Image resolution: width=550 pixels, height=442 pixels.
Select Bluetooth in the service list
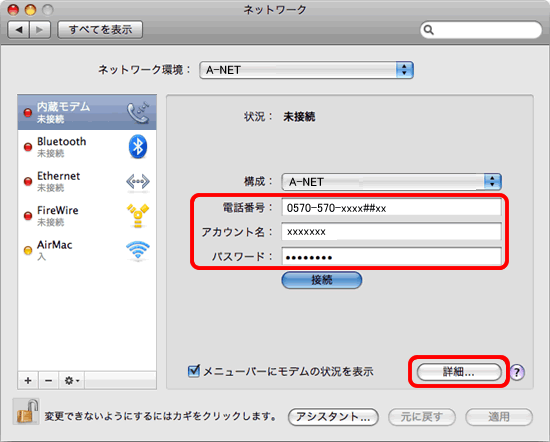[87, 147]
